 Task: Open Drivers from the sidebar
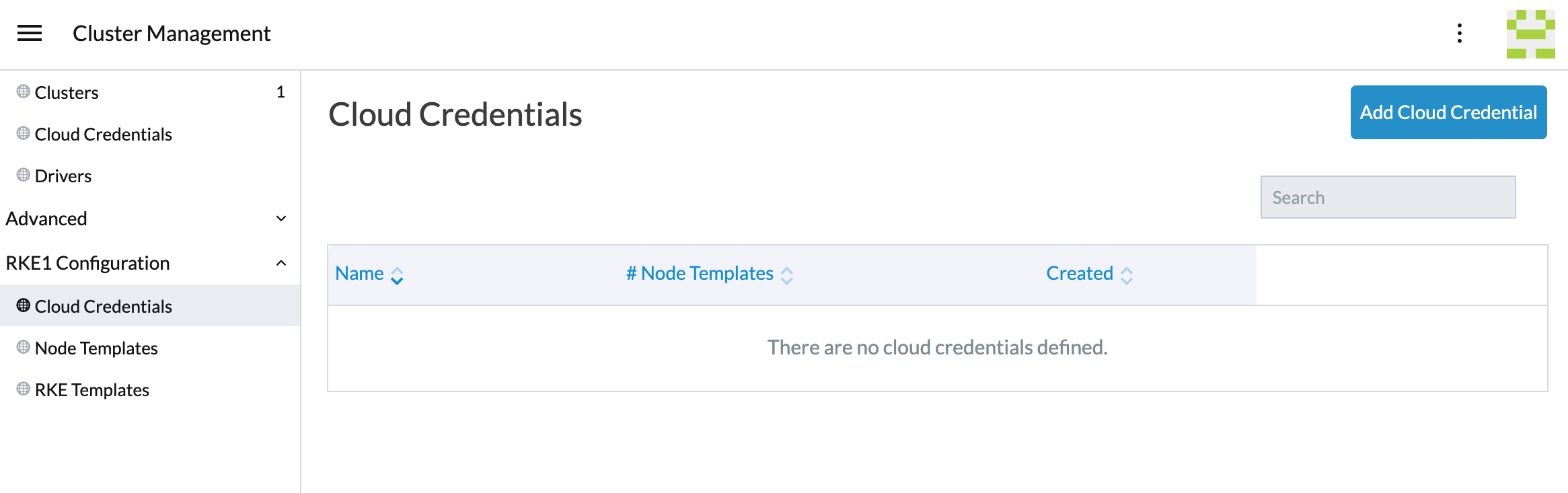(x=63, y=176)
